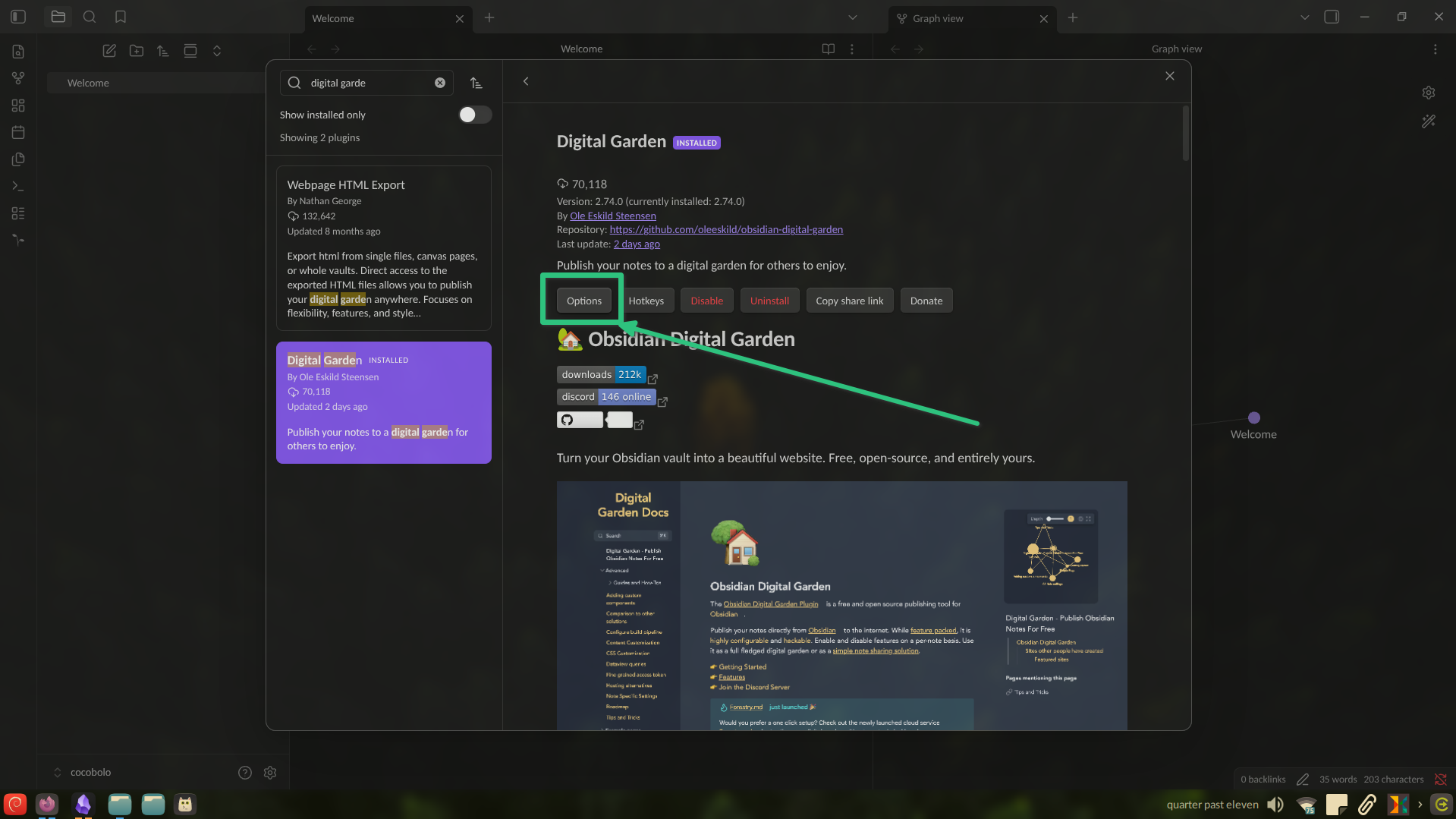Open settings gear beside vault name
Image resolution: width=1456 pixels, height=819 pixels.
pyautogui.click(x=270, y=772)
